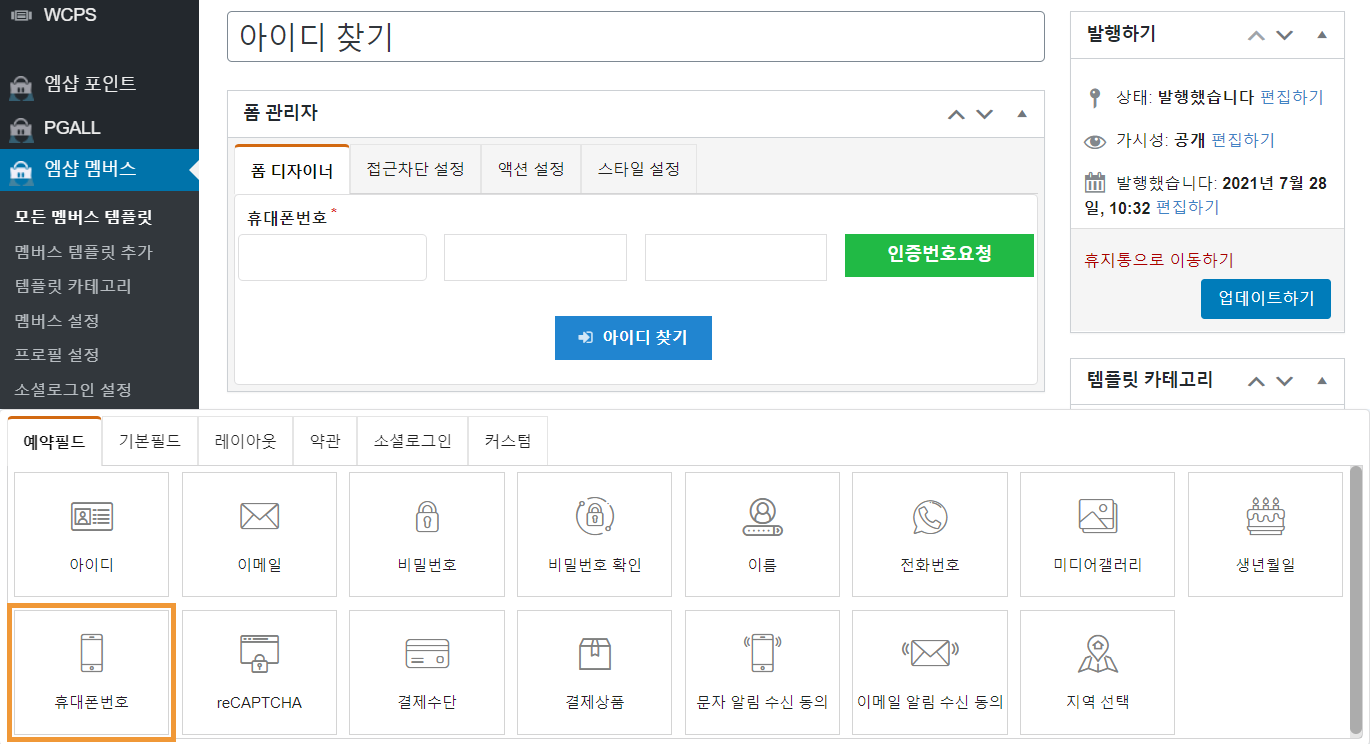Open the WCPS sidebar menu
Viewport: 1370px width, 744px height.
coord(99,15)
